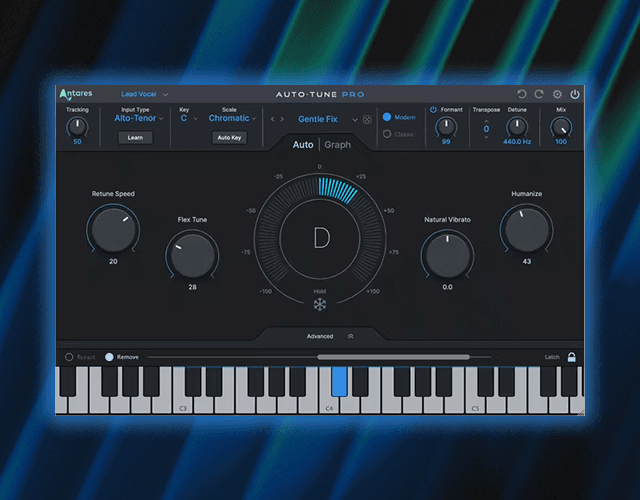Toggle the Formant power icon
This screenshot has width=640, height=500.
(434, 110)
